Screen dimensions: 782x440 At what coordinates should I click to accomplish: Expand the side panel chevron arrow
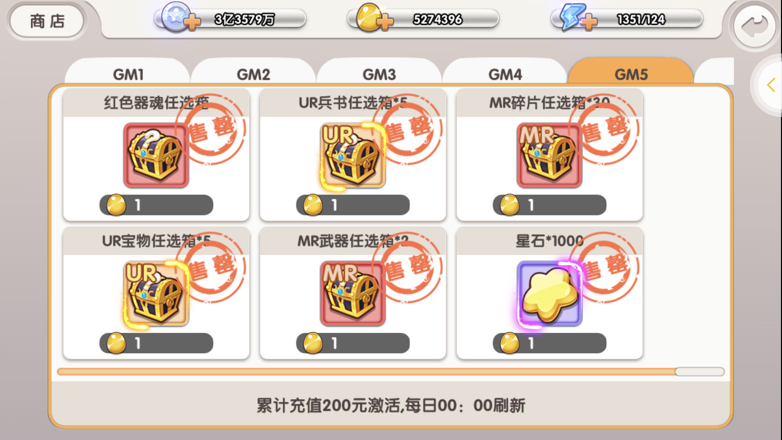(771, 85)
